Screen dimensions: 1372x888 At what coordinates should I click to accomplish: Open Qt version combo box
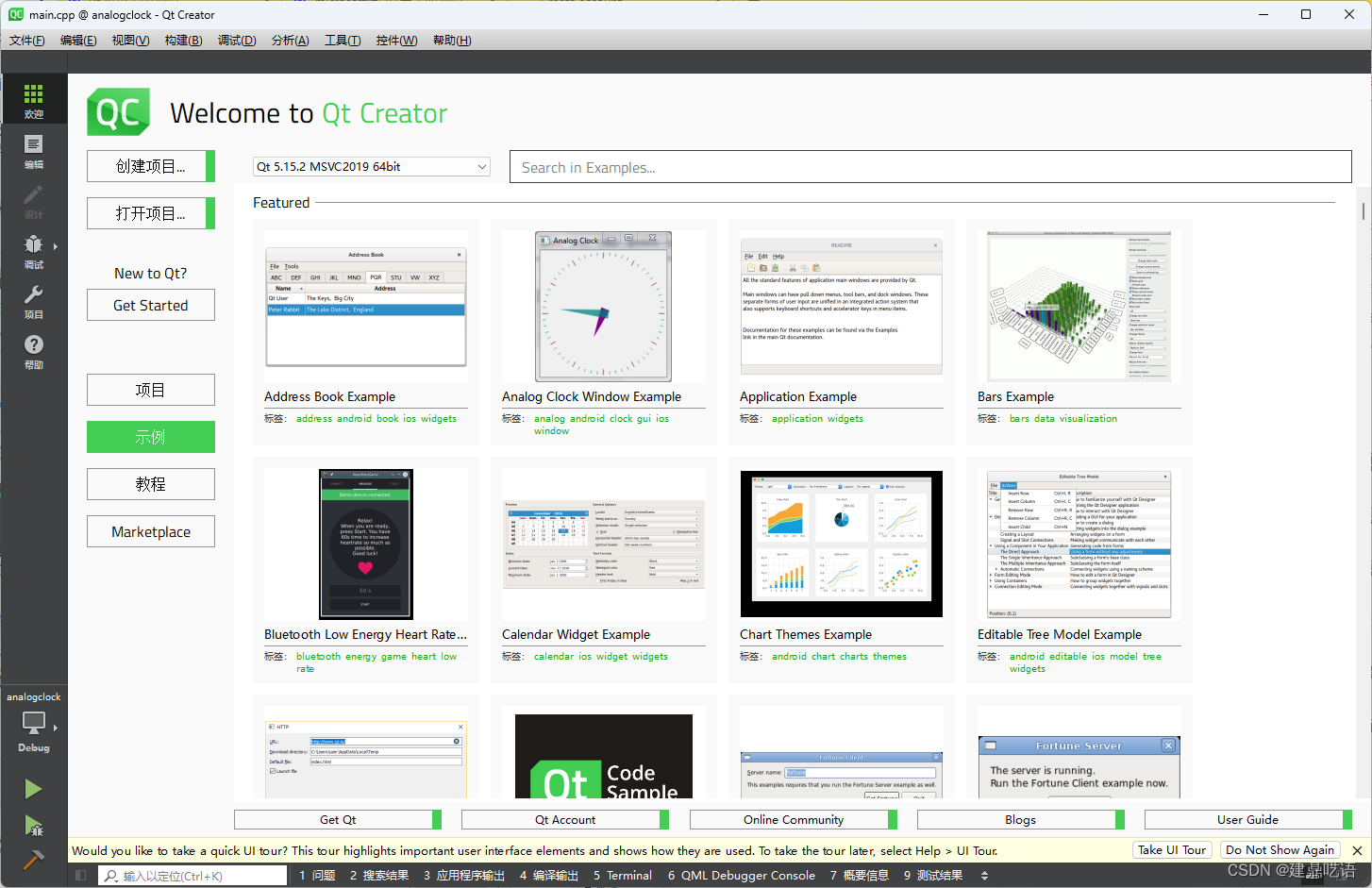372,166
